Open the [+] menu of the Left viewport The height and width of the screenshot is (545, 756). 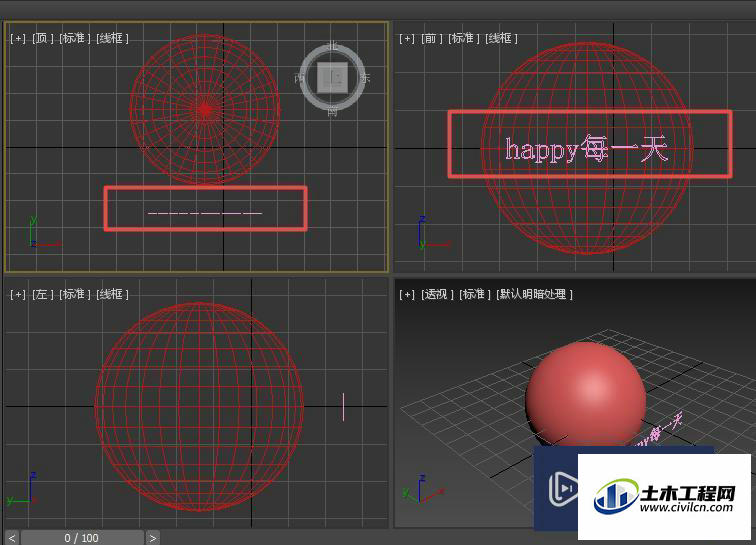18,294
